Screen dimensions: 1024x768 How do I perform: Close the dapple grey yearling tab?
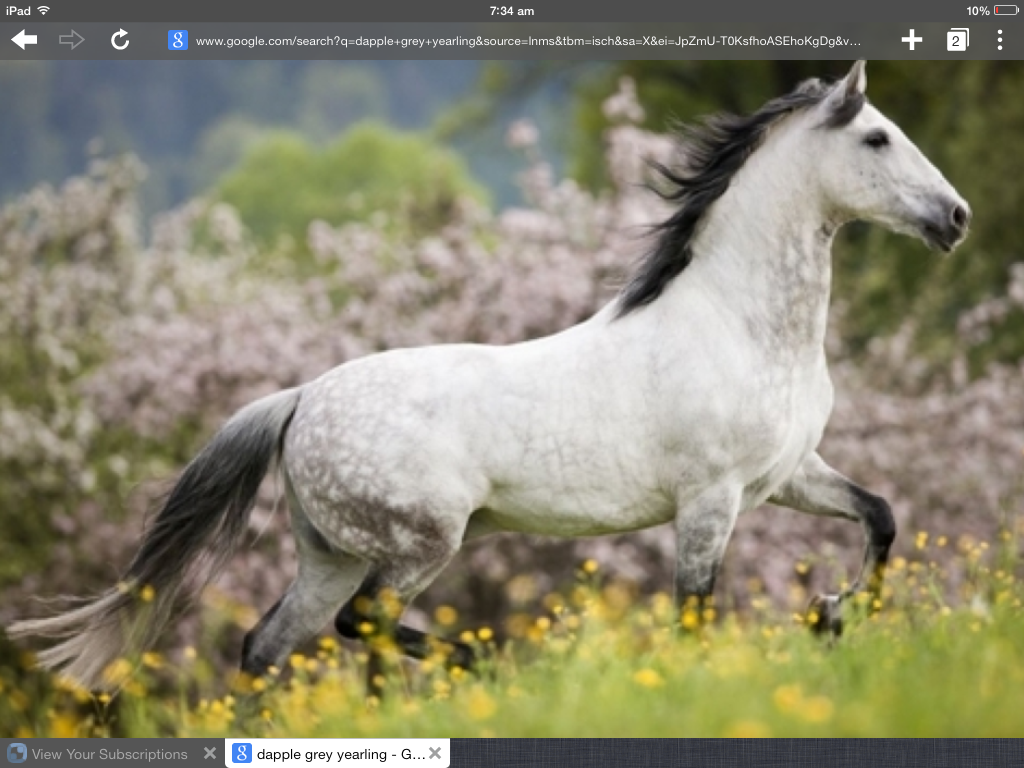point(435,753)
